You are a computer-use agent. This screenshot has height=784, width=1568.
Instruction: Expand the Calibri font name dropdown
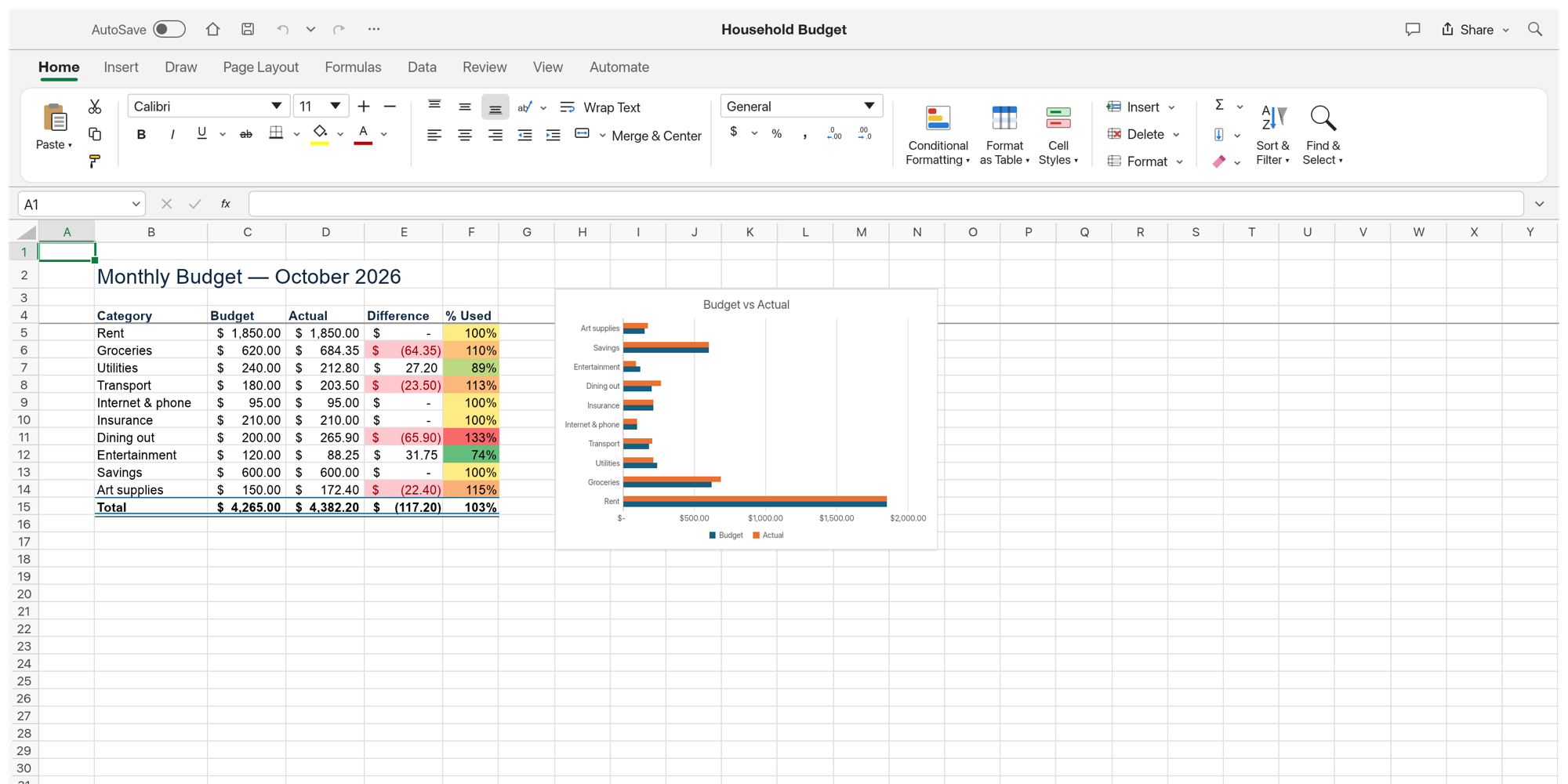276,106
